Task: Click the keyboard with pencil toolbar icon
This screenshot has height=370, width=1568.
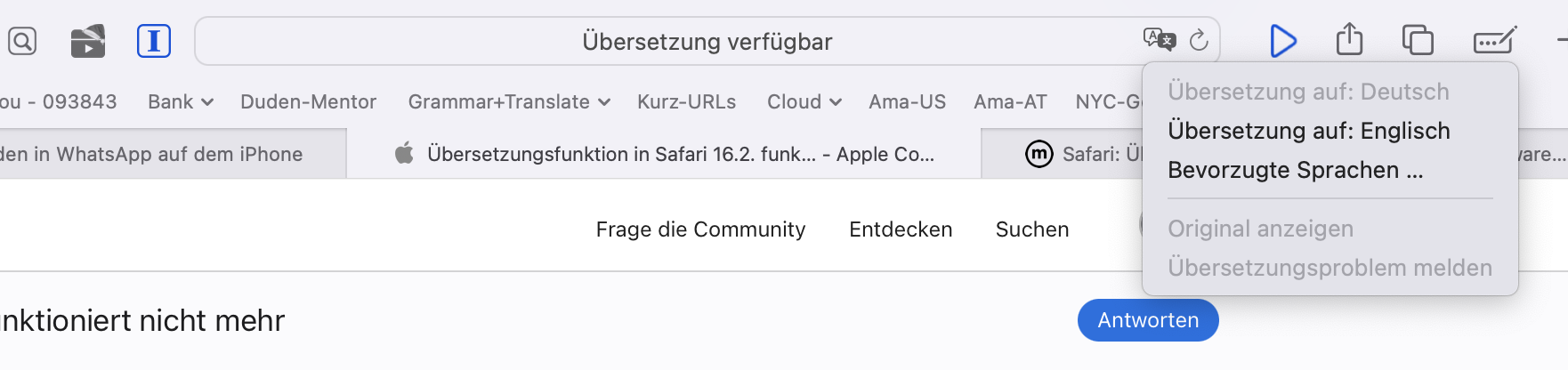Action: pyautogui.click(x=1495, y=41)
